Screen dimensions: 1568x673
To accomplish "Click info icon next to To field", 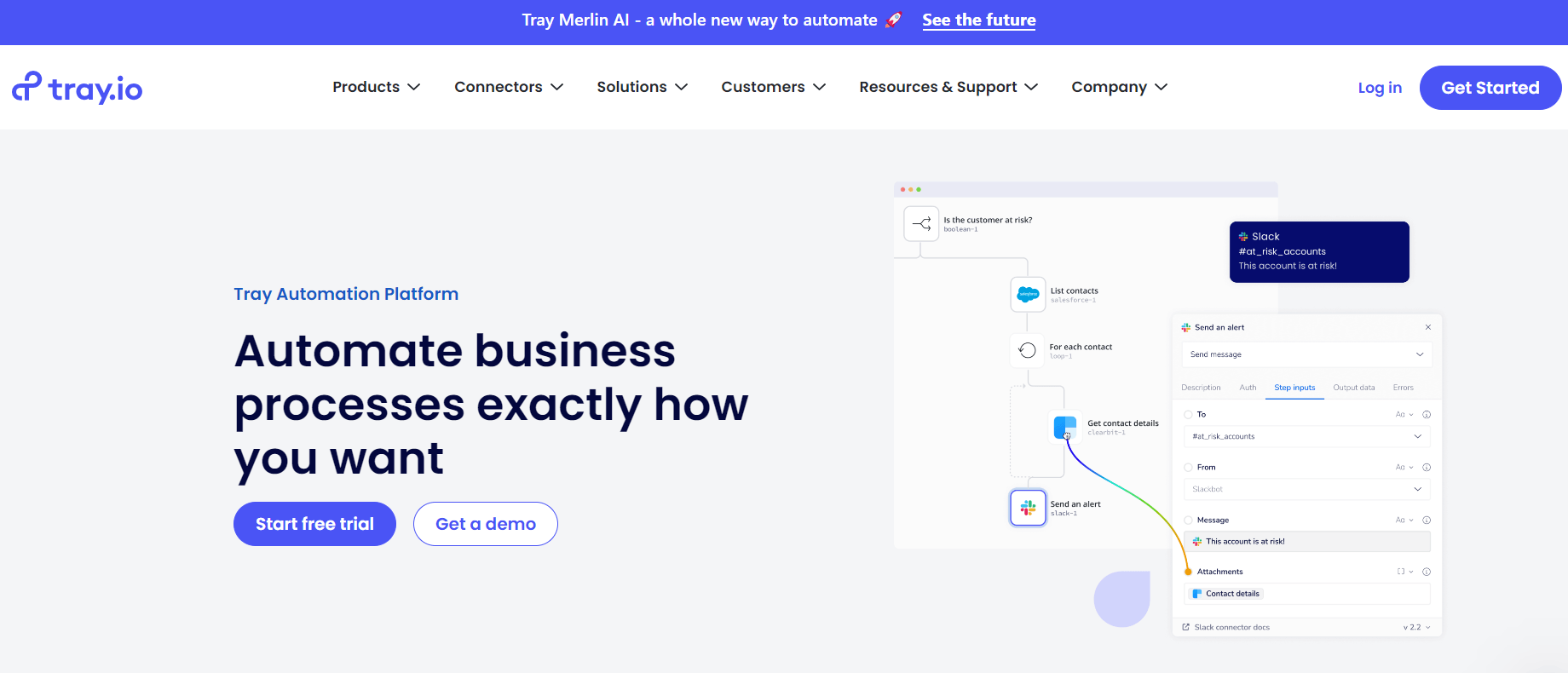I will point(1427,415).
